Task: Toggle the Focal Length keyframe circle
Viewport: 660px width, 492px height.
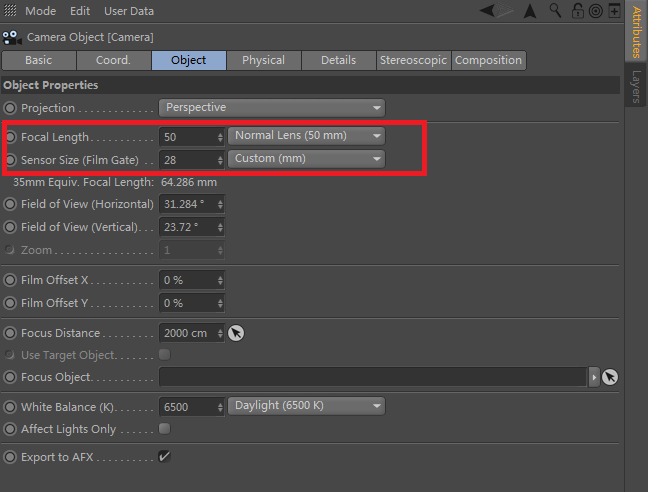Action: point(11,136)
